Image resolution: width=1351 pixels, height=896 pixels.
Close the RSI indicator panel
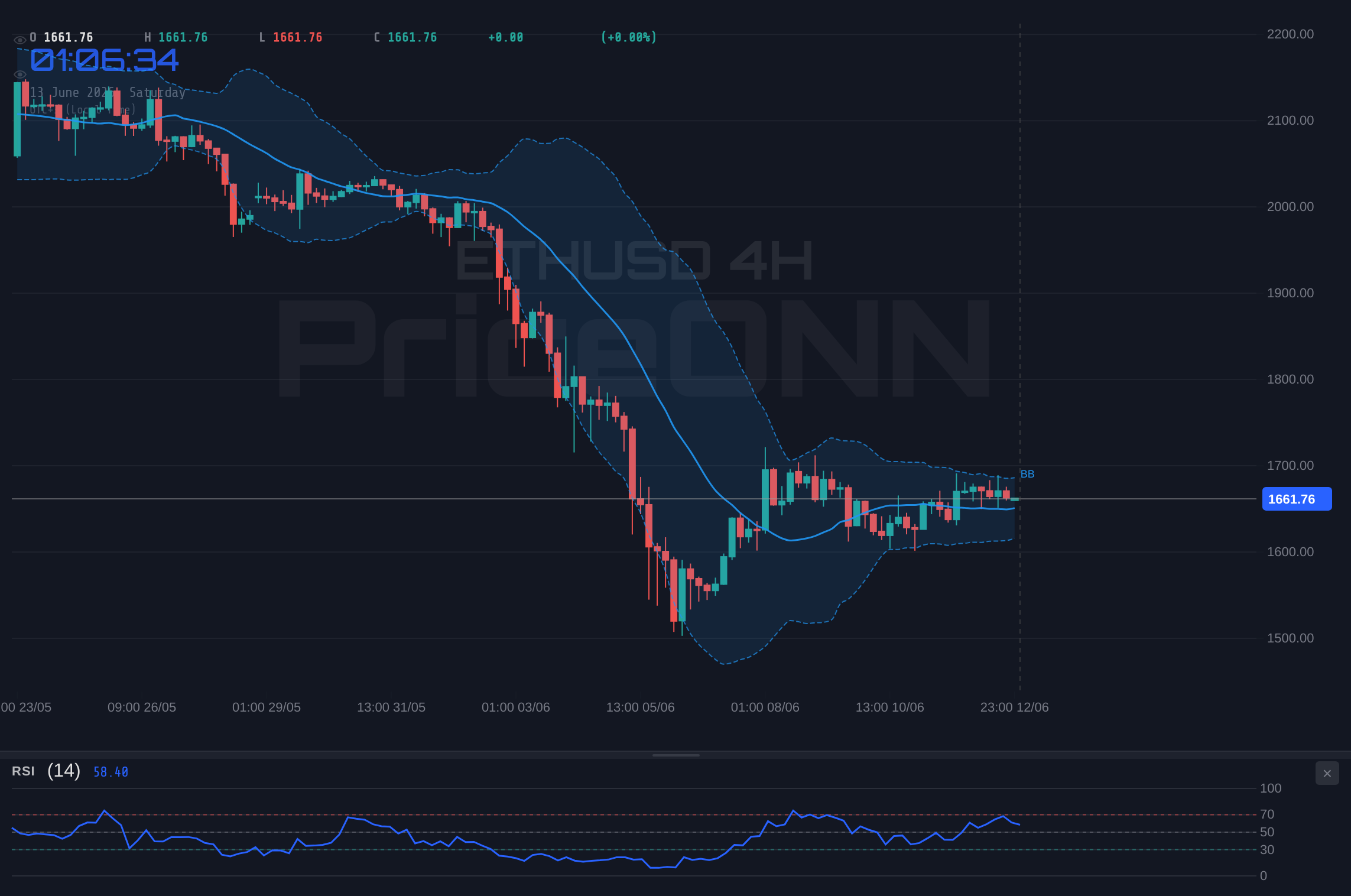pyautogui.click(x=1327, y=773)
